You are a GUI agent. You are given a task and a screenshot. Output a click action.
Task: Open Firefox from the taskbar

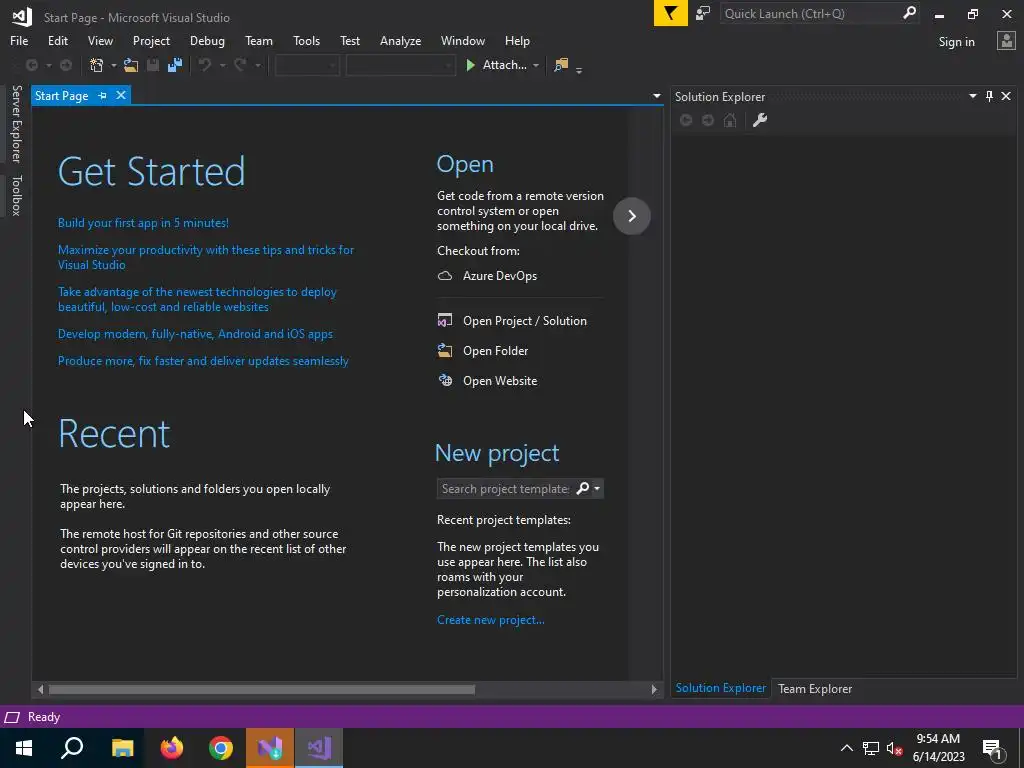click(172, 748)
